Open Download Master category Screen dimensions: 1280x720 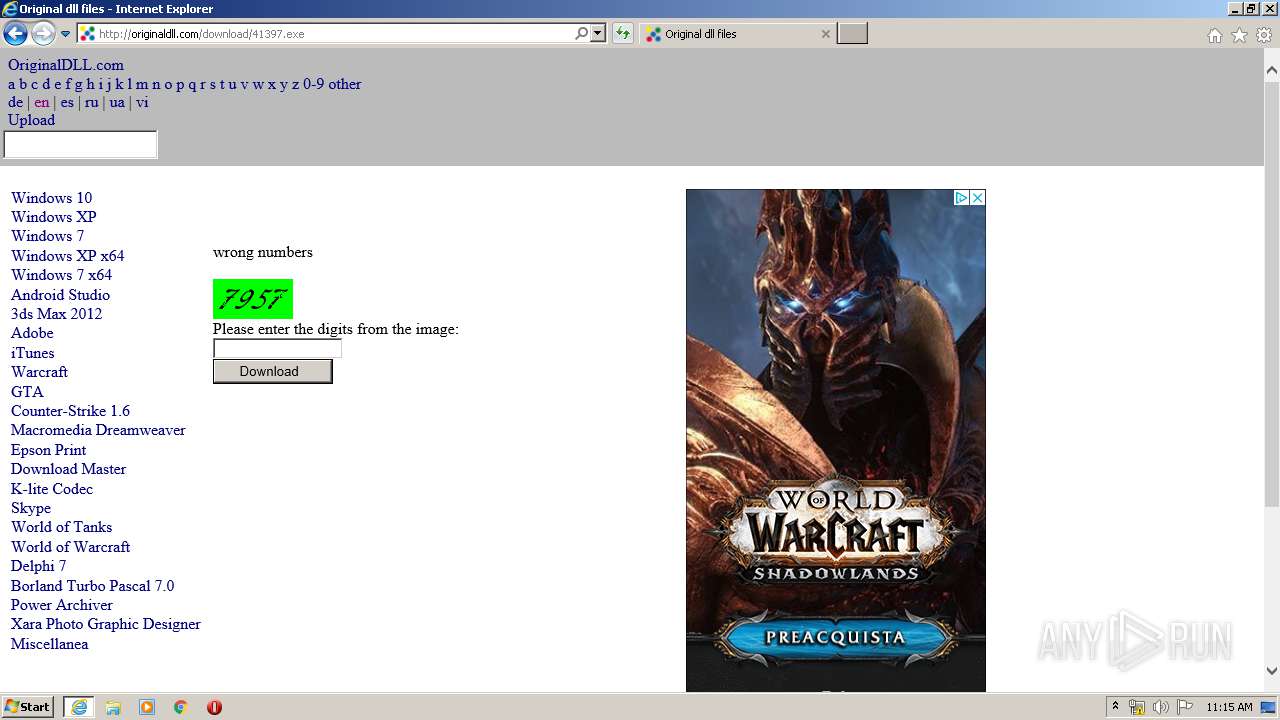point(68,469)
